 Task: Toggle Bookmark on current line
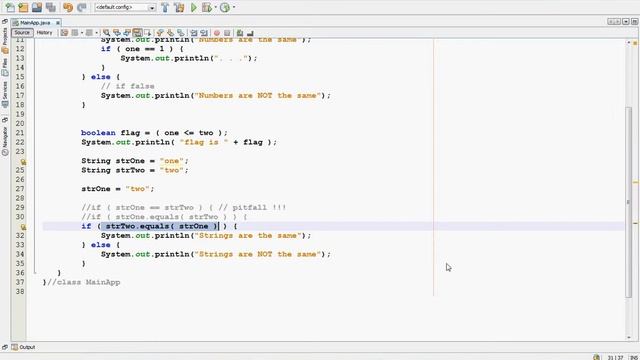pos(180,33)
